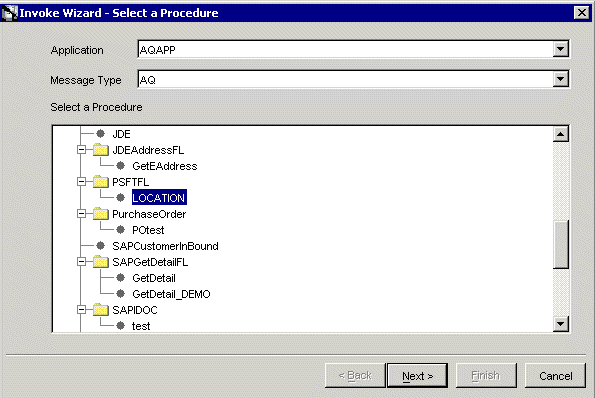595x398 pixels.
Task: Select the JDEAddressFL tree node
Action: (x=148, y=150)
